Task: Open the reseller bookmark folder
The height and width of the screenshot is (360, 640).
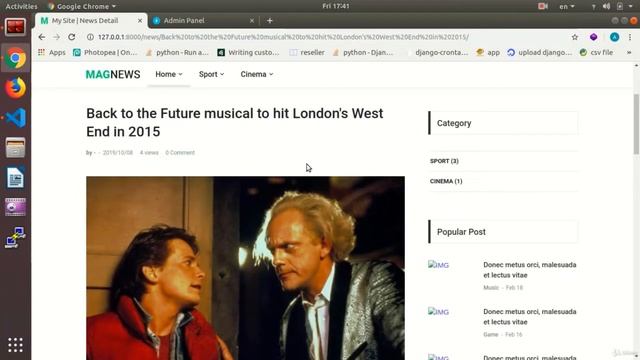Action: click(x=307, y=52)
